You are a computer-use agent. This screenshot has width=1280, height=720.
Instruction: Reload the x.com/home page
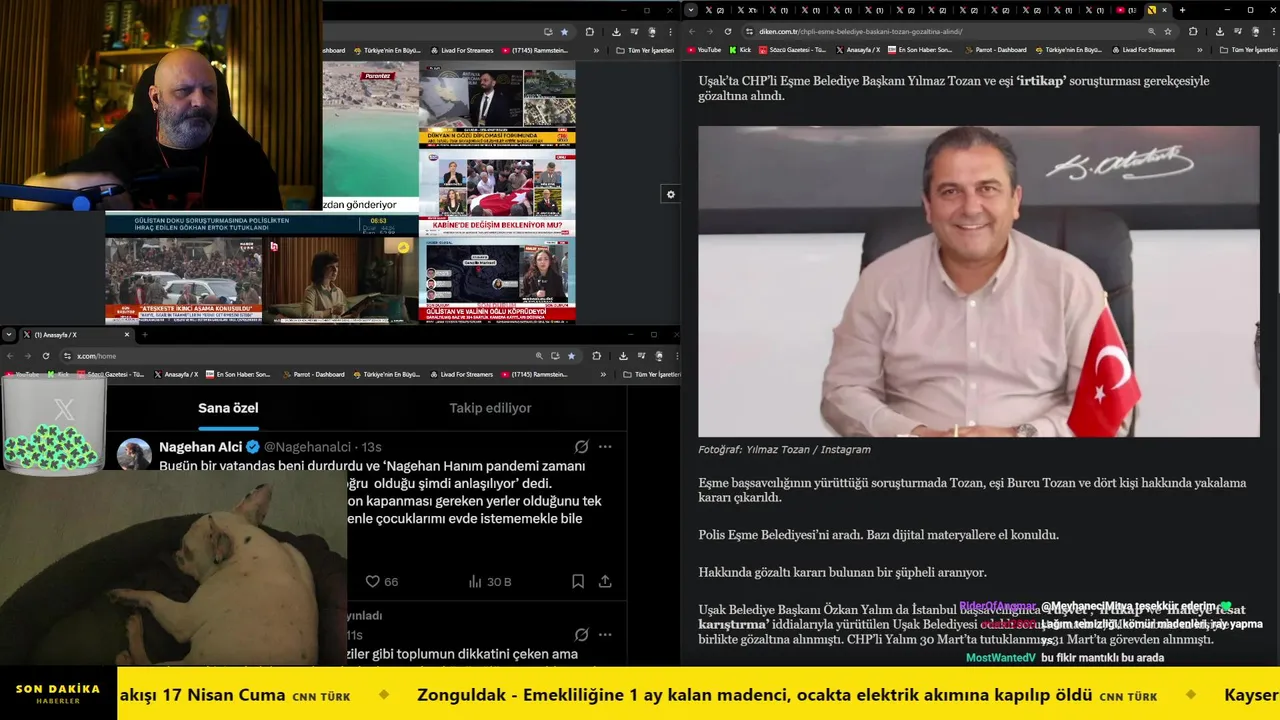[x=46, y=356]
